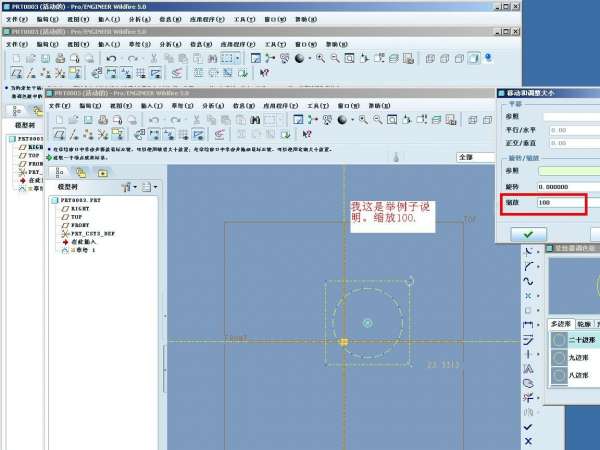Viewport: 600px width, 450px height.
Task: Open the sketcher Palette tool
Action: tap(528, 383)
